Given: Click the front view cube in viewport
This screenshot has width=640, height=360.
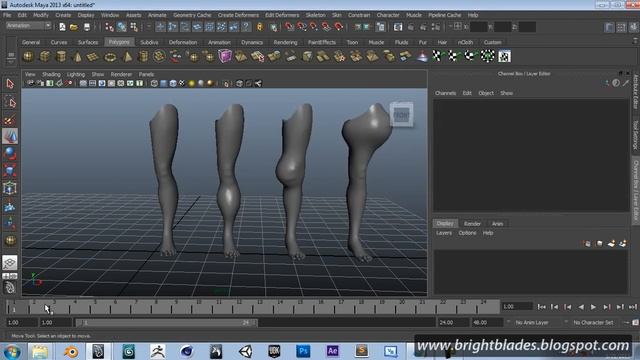Looking at the screenshot, I should coord(401,115).
